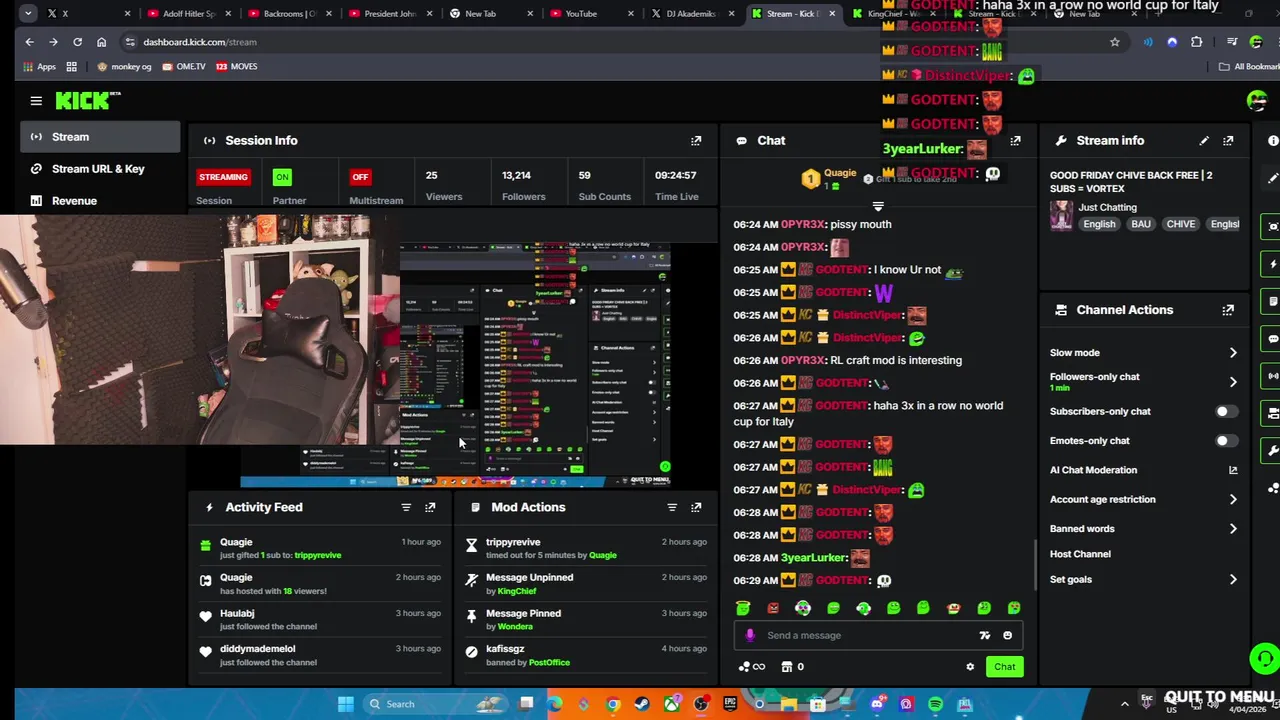Click the Just Chatting category thumbnail

pos(1061,215)
